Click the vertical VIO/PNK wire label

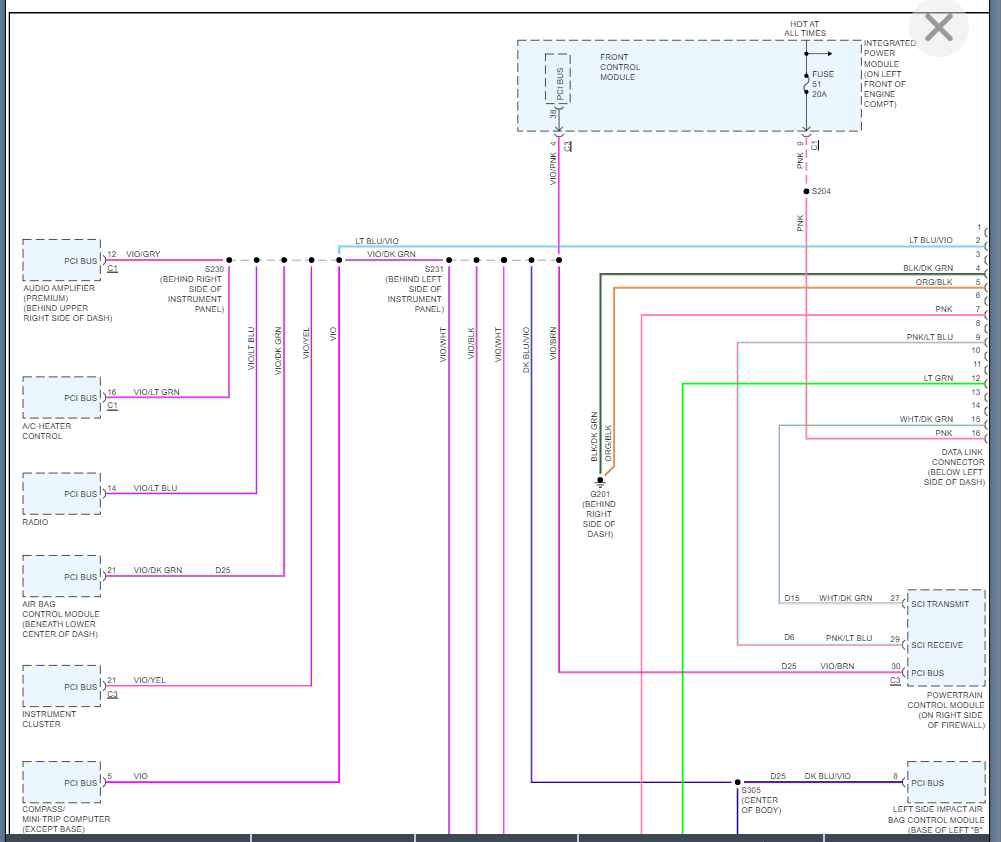click(x=553, y=169)
